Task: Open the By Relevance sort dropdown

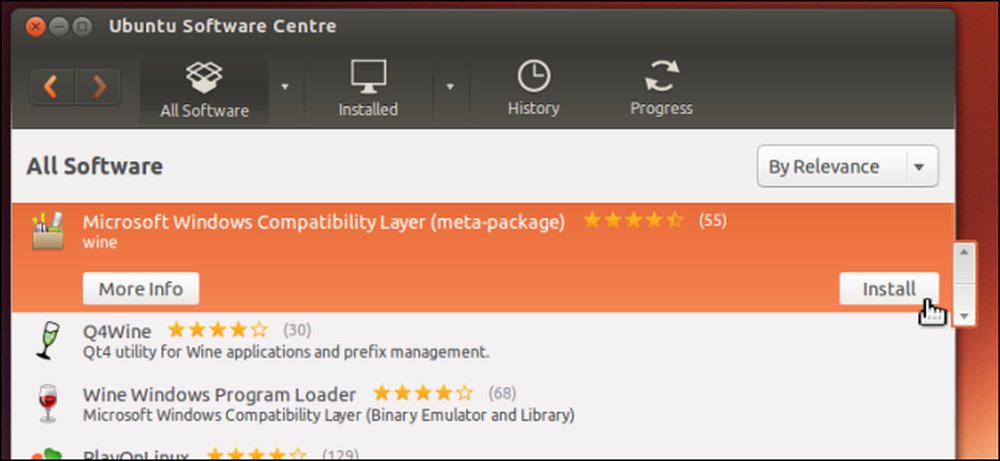Action: click(848, 166)
